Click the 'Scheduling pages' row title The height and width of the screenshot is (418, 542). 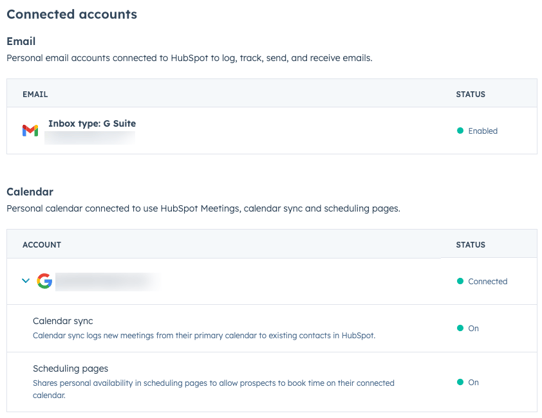click(71, 369)
